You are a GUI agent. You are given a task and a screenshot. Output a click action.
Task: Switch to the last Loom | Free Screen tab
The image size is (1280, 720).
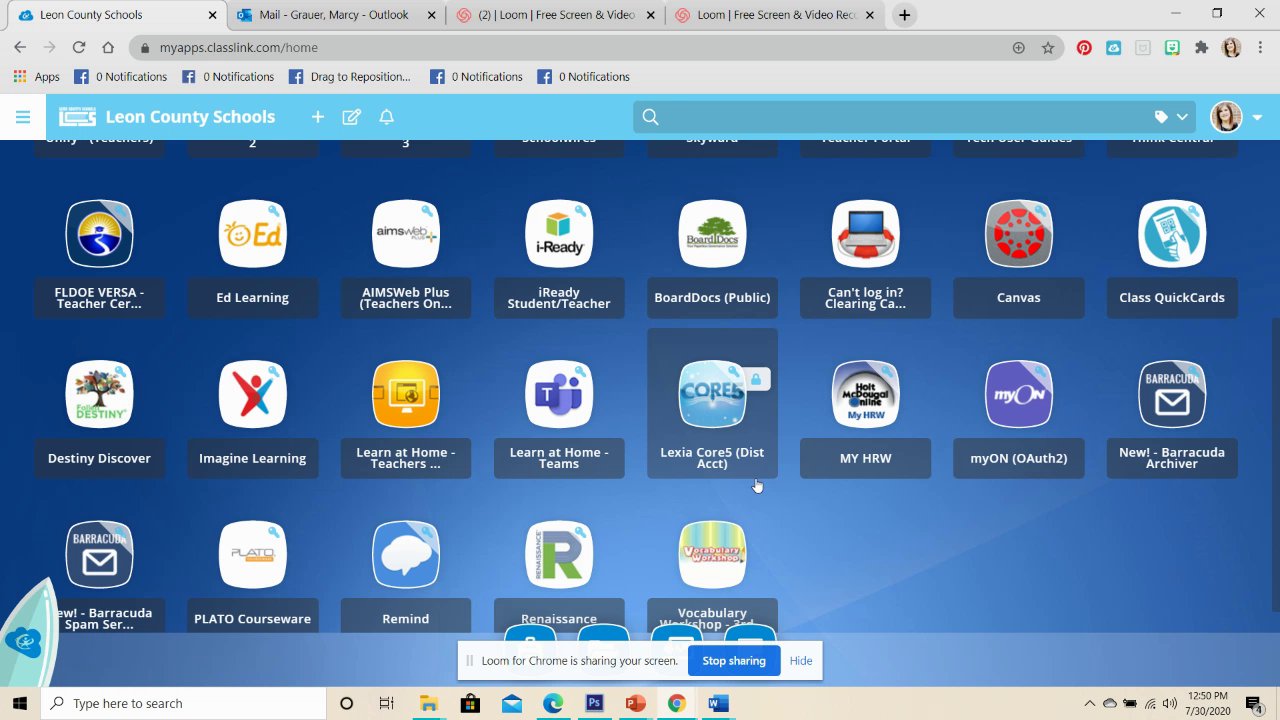(774, 15)
